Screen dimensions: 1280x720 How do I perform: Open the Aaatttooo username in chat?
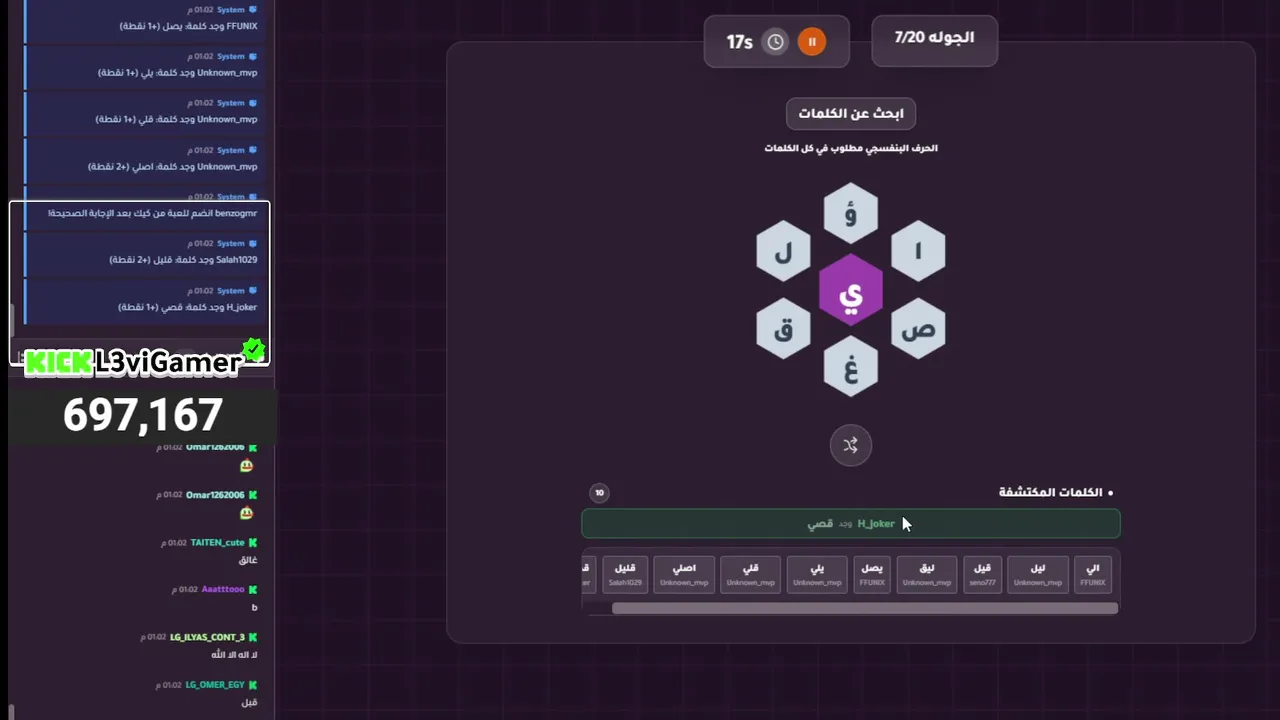coord(223,589)
